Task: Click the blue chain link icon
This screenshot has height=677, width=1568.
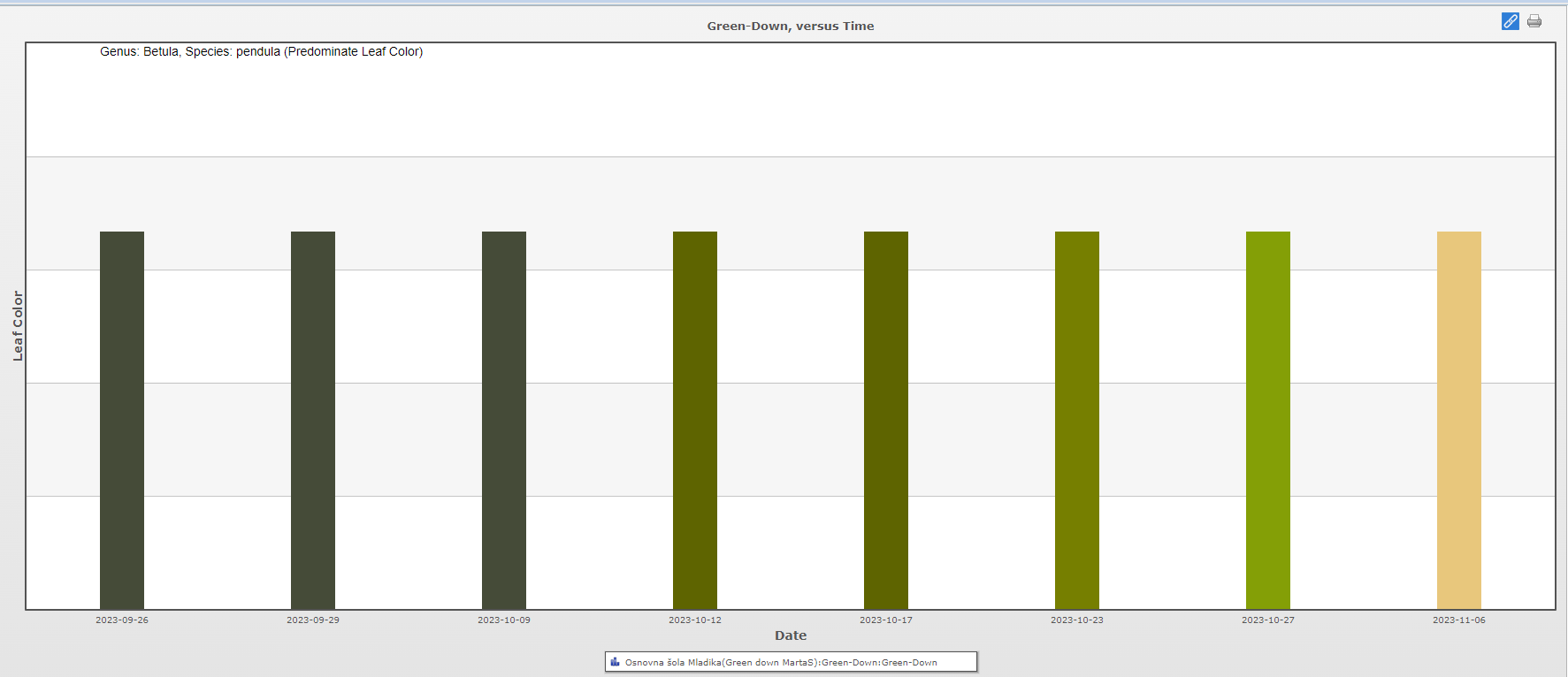Action: [1510, 21]
